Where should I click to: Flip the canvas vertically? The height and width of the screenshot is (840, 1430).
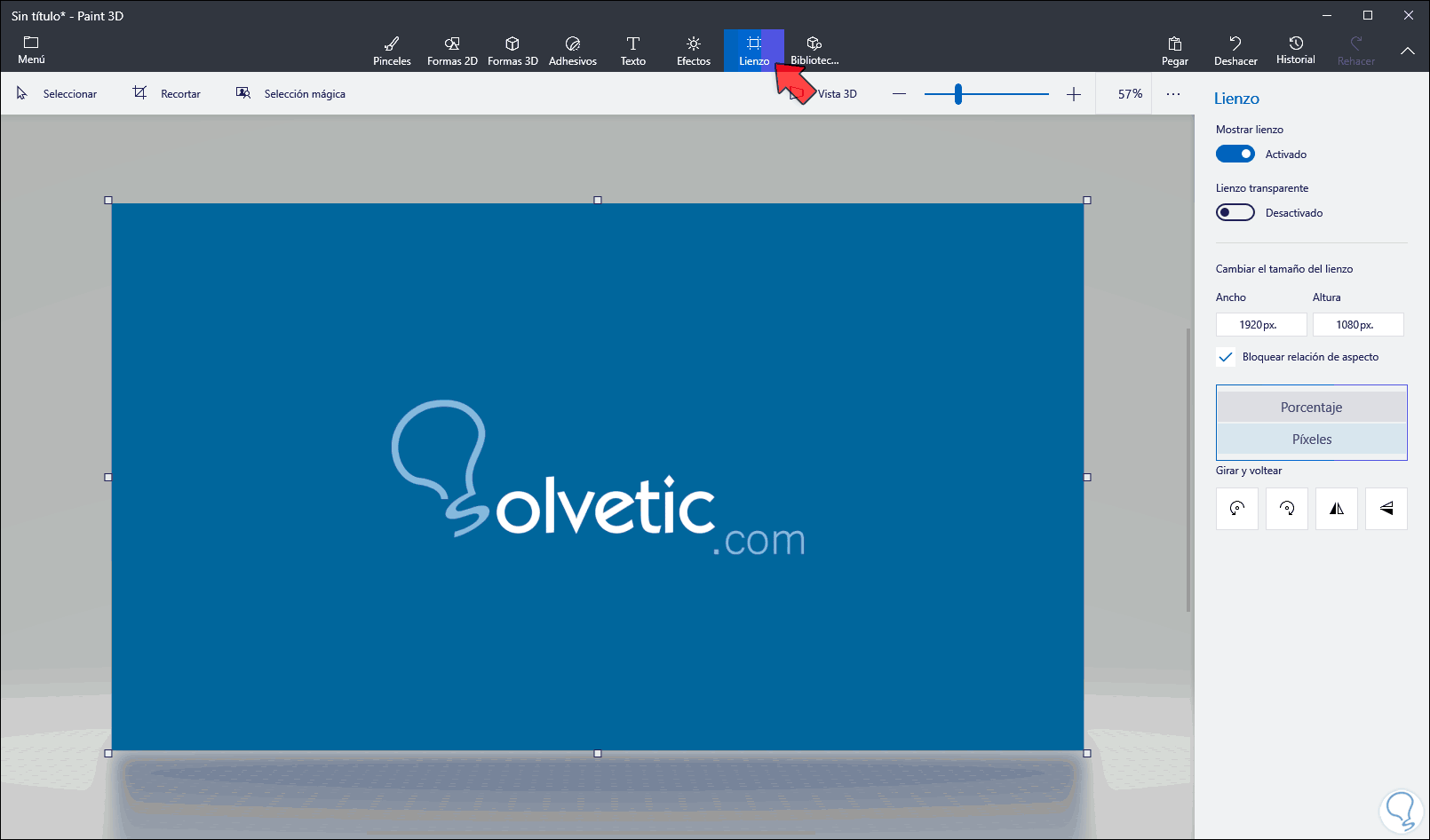1386,509
